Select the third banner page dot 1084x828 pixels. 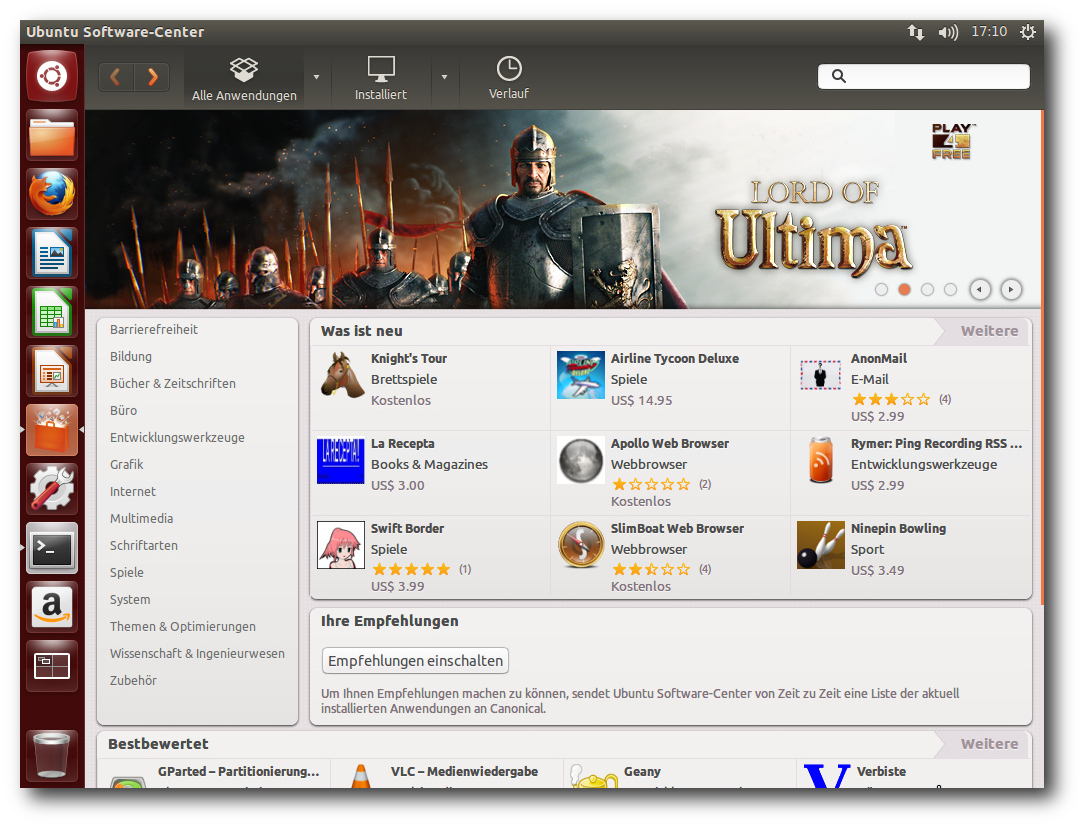click(x=928, y=290)
